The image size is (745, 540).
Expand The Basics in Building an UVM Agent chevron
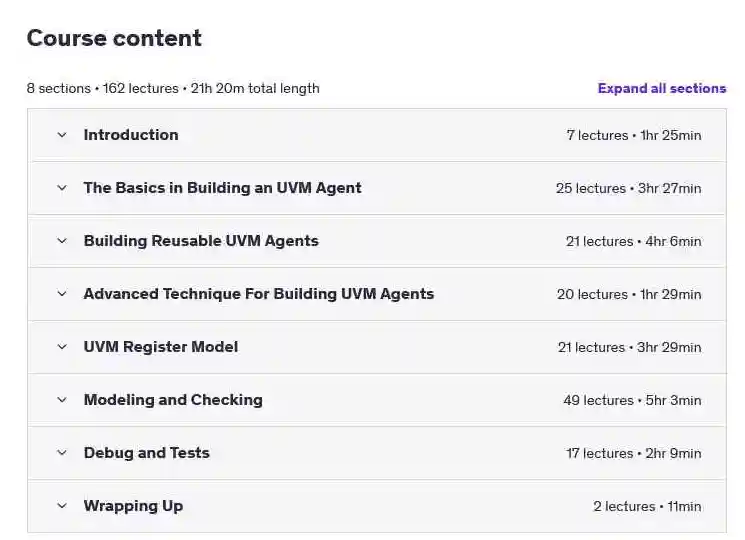pos(62,188)
